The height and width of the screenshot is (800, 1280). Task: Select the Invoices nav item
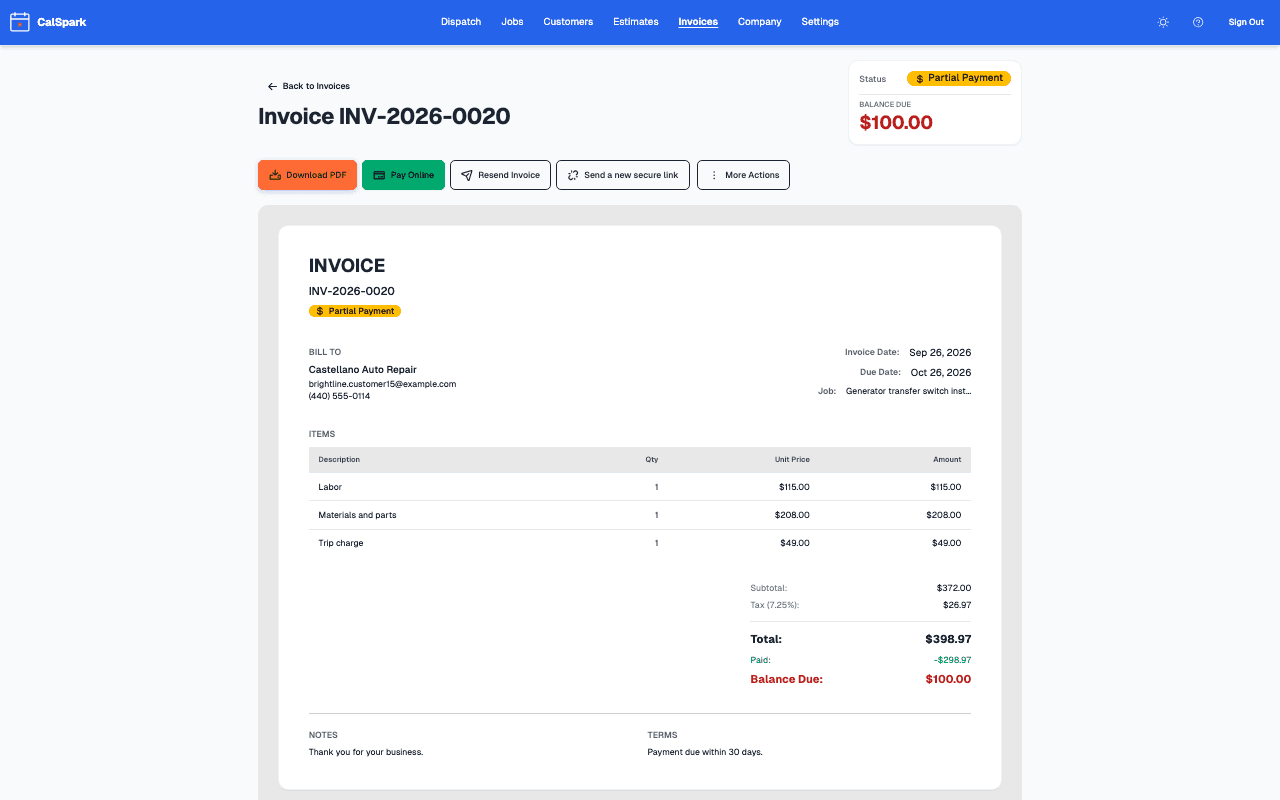pyautogui.click(x=698, y=22)
